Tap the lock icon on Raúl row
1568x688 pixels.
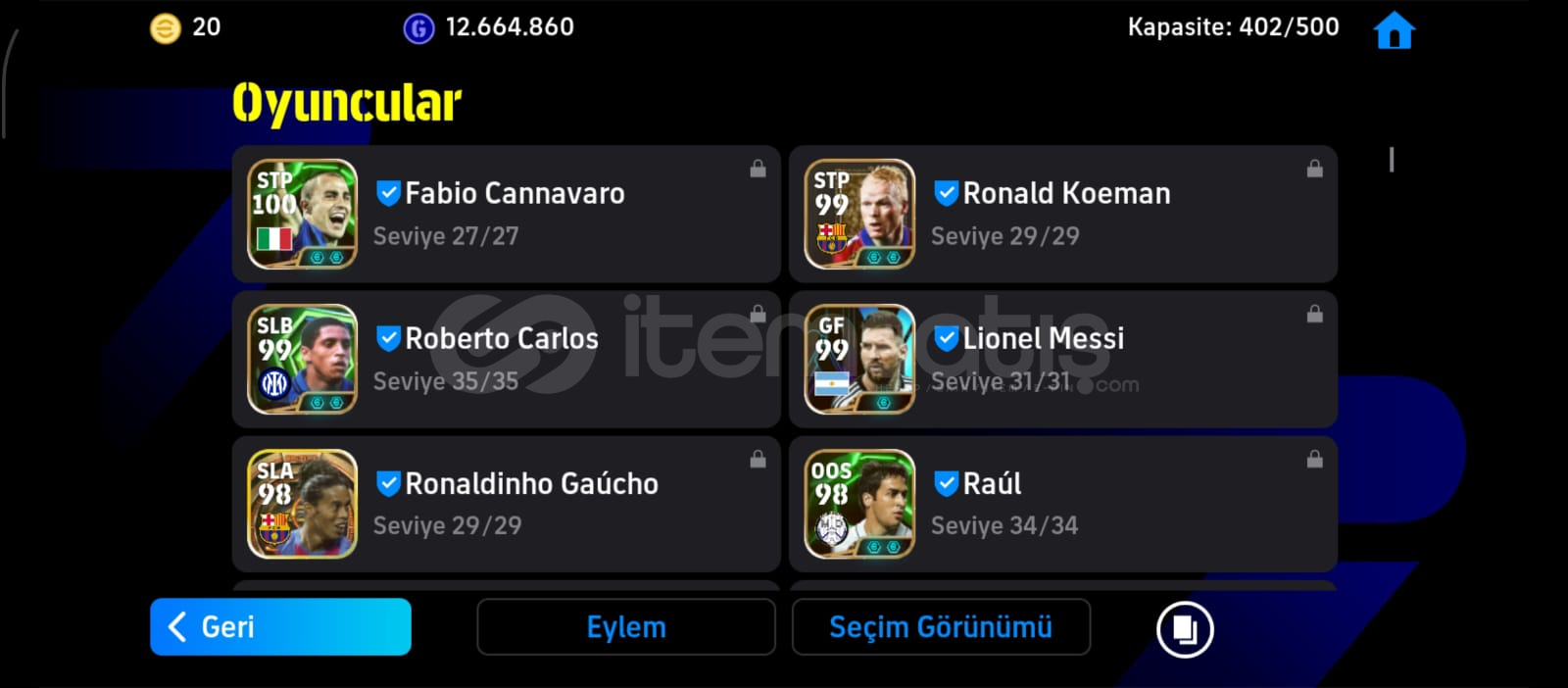pyautogui.click(x=1314, y=459)
